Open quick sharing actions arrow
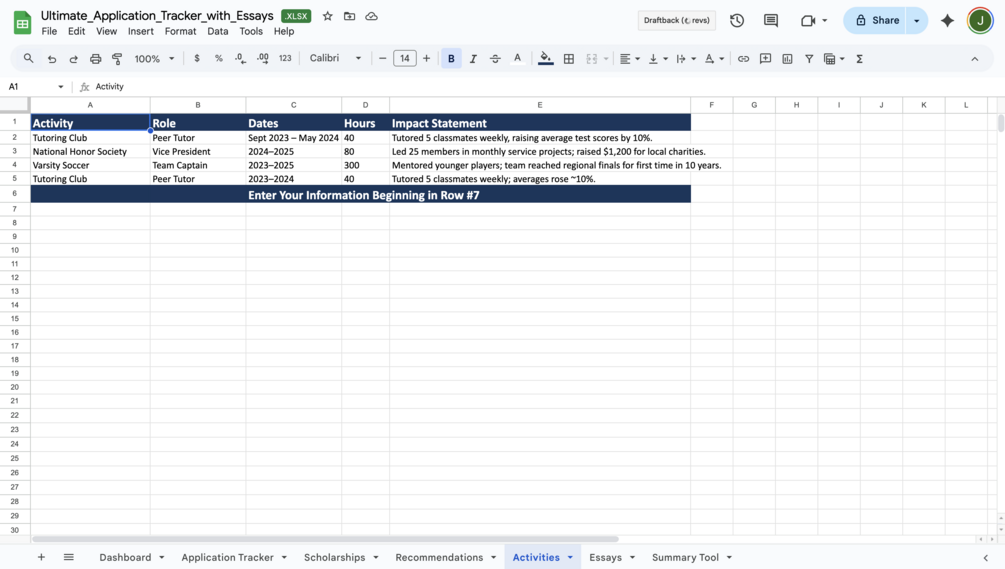 click(x=917, y=21)
